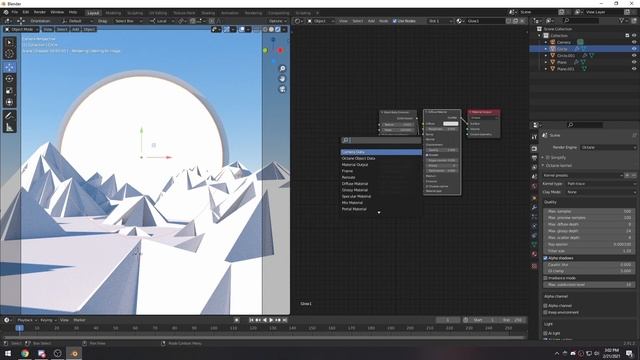Screen dimensions: 640x360
Task: Open the Object Mode dropdown
Action: 22,29
